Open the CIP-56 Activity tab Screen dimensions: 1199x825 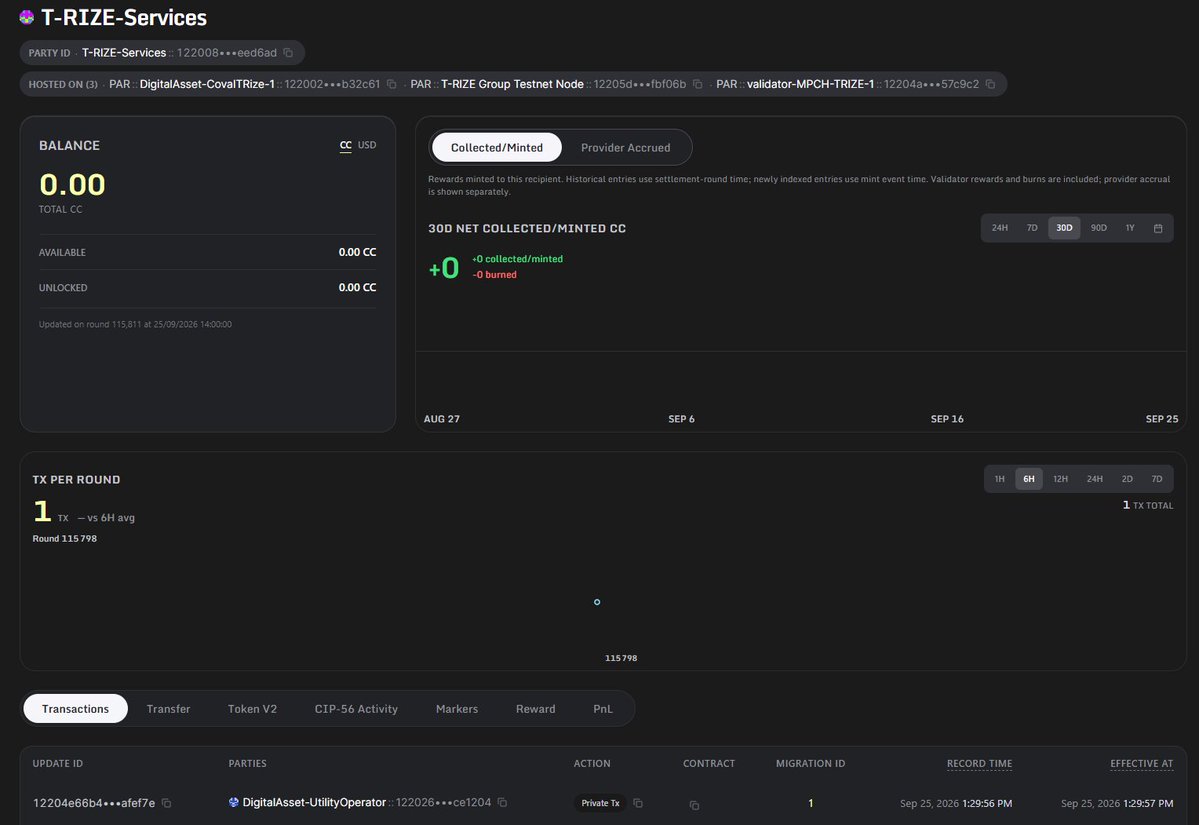coord(356,709)
